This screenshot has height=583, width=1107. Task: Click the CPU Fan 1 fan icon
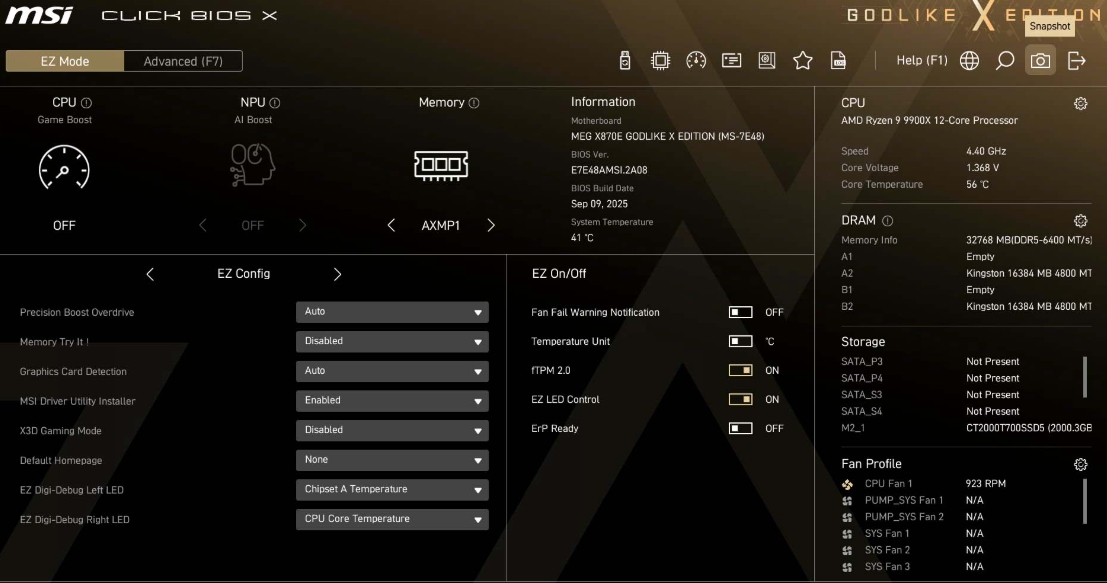[847, 484]
